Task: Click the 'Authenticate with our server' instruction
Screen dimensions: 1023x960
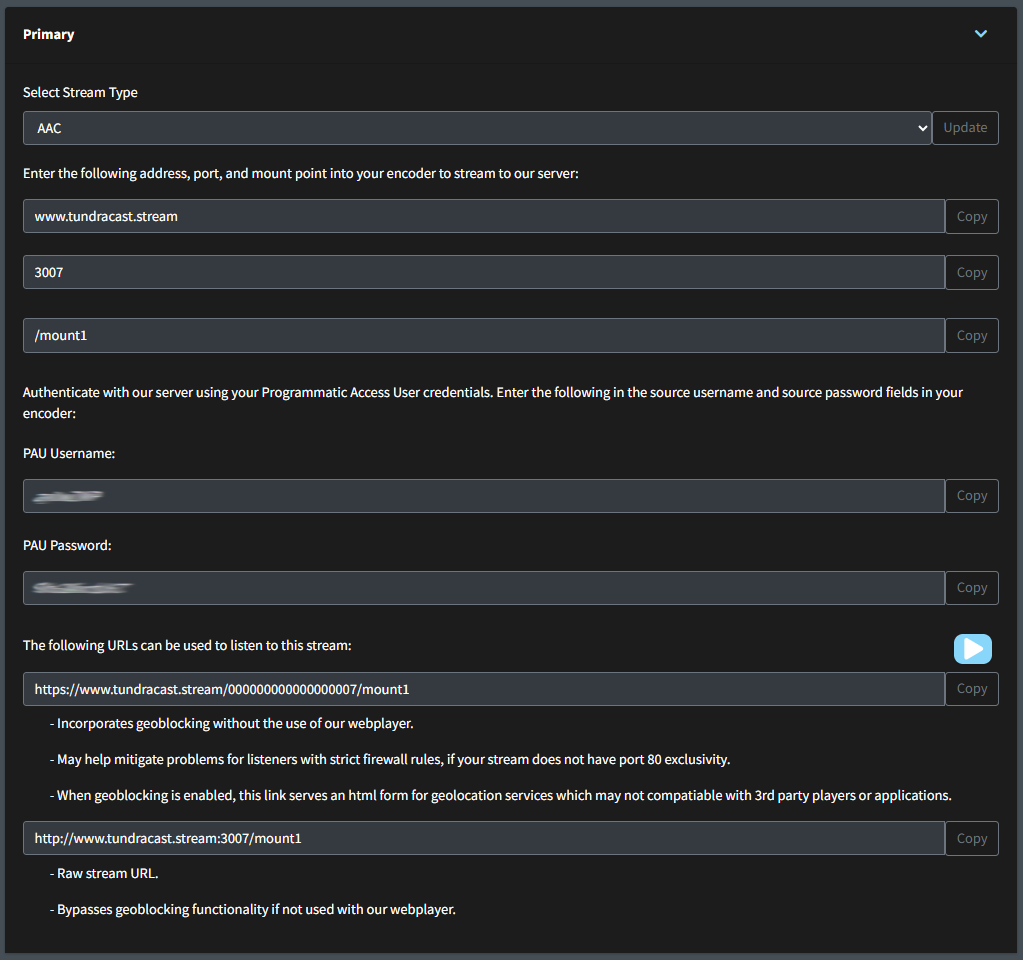Action: click(x=493, y=403)
